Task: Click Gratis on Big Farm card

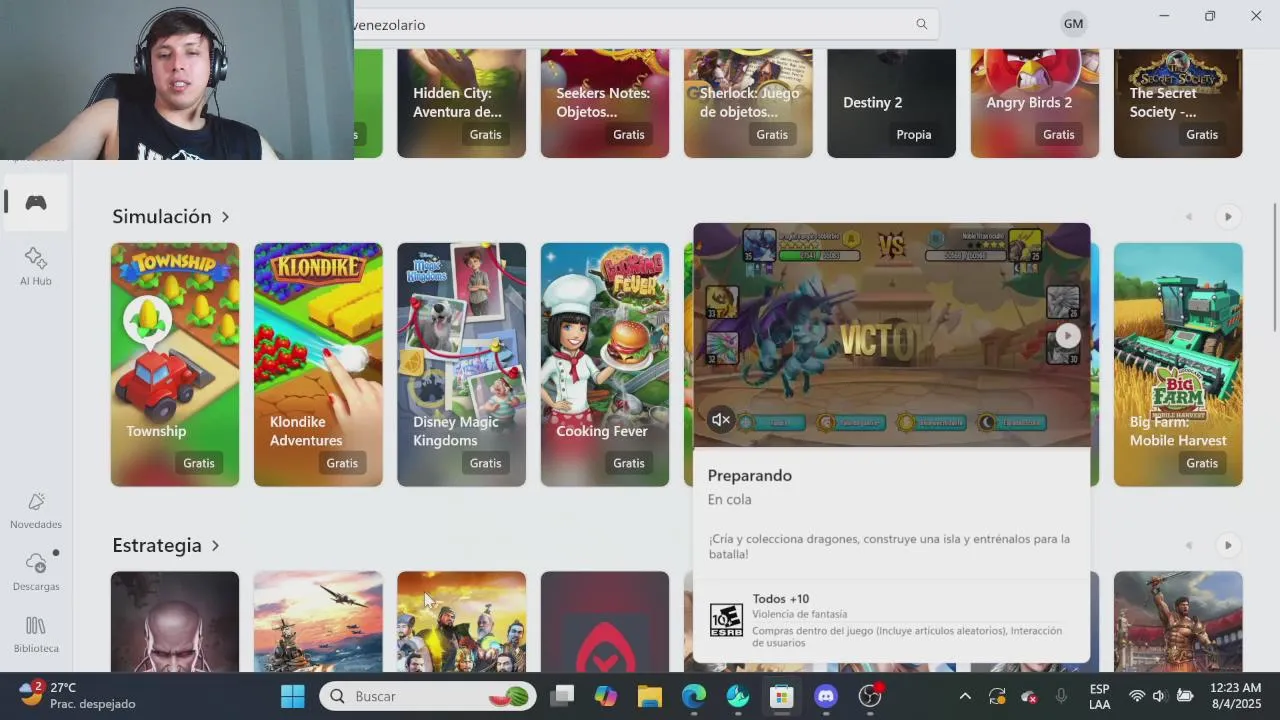Action: pos(1202,463)
